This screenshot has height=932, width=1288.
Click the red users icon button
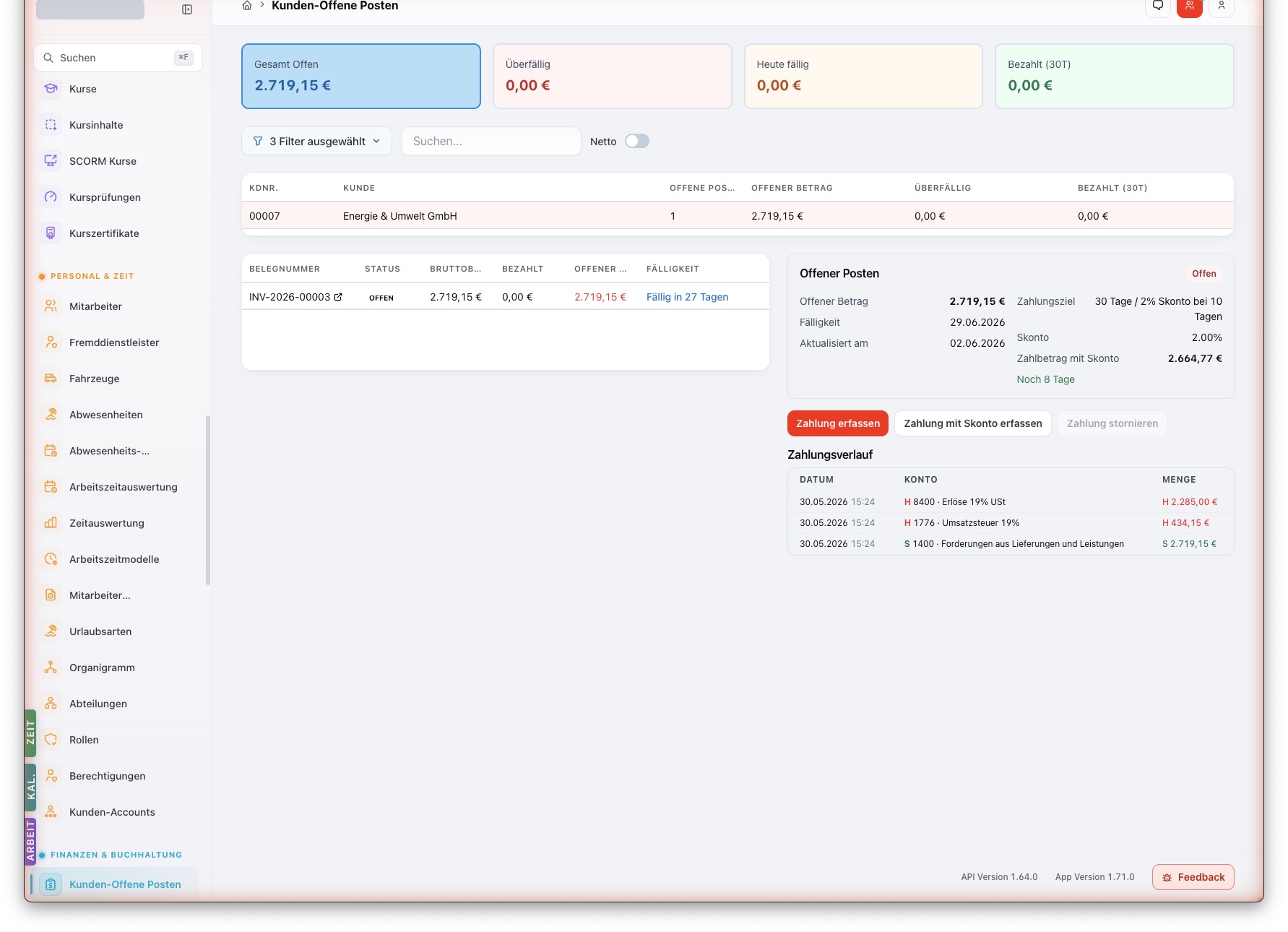[x=1190, y=7]
